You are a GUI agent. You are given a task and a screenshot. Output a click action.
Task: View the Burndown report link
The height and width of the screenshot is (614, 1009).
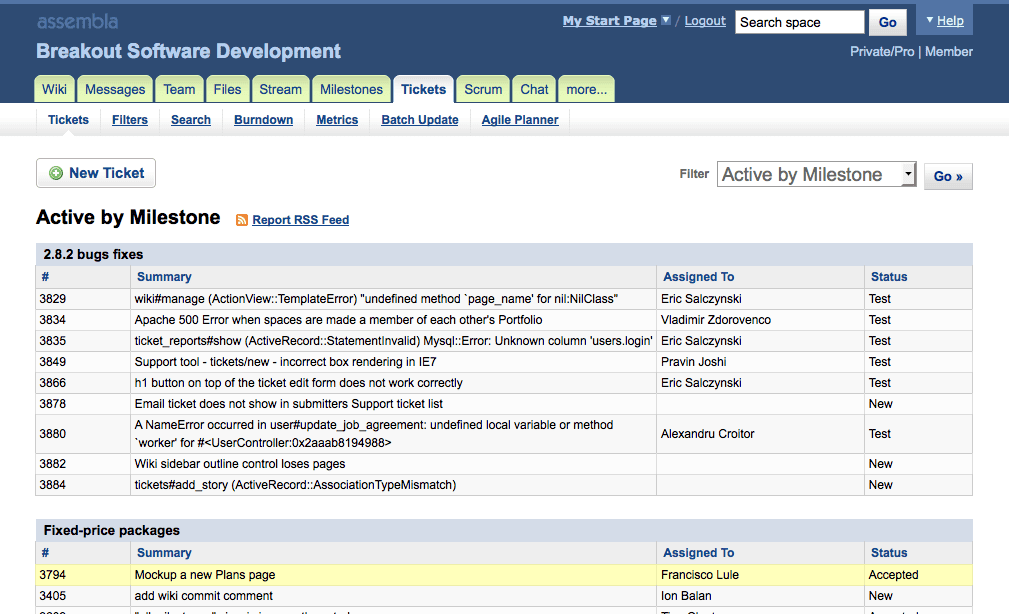tap(264, 120)
